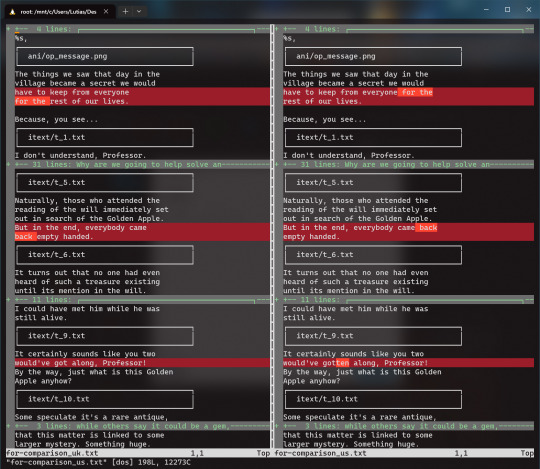Click itext/t_5.txt box in right pane
Viewport: 540px width, 469px height.
[373, 183]
